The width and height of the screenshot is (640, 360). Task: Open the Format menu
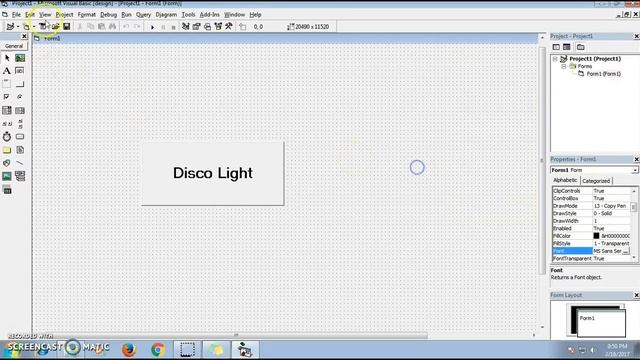(x=87, y=15)
